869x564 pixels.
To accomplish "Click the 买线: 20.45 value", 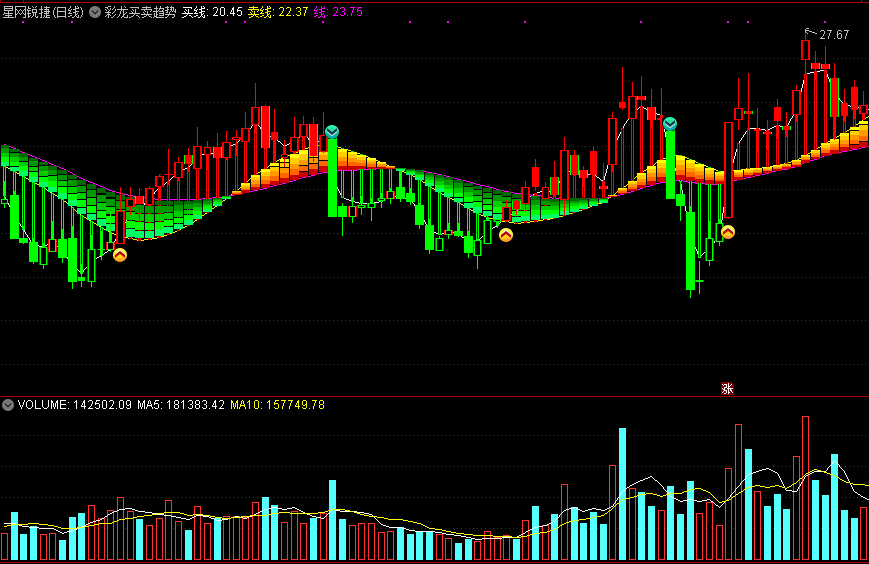I will (x=212, y=12).
